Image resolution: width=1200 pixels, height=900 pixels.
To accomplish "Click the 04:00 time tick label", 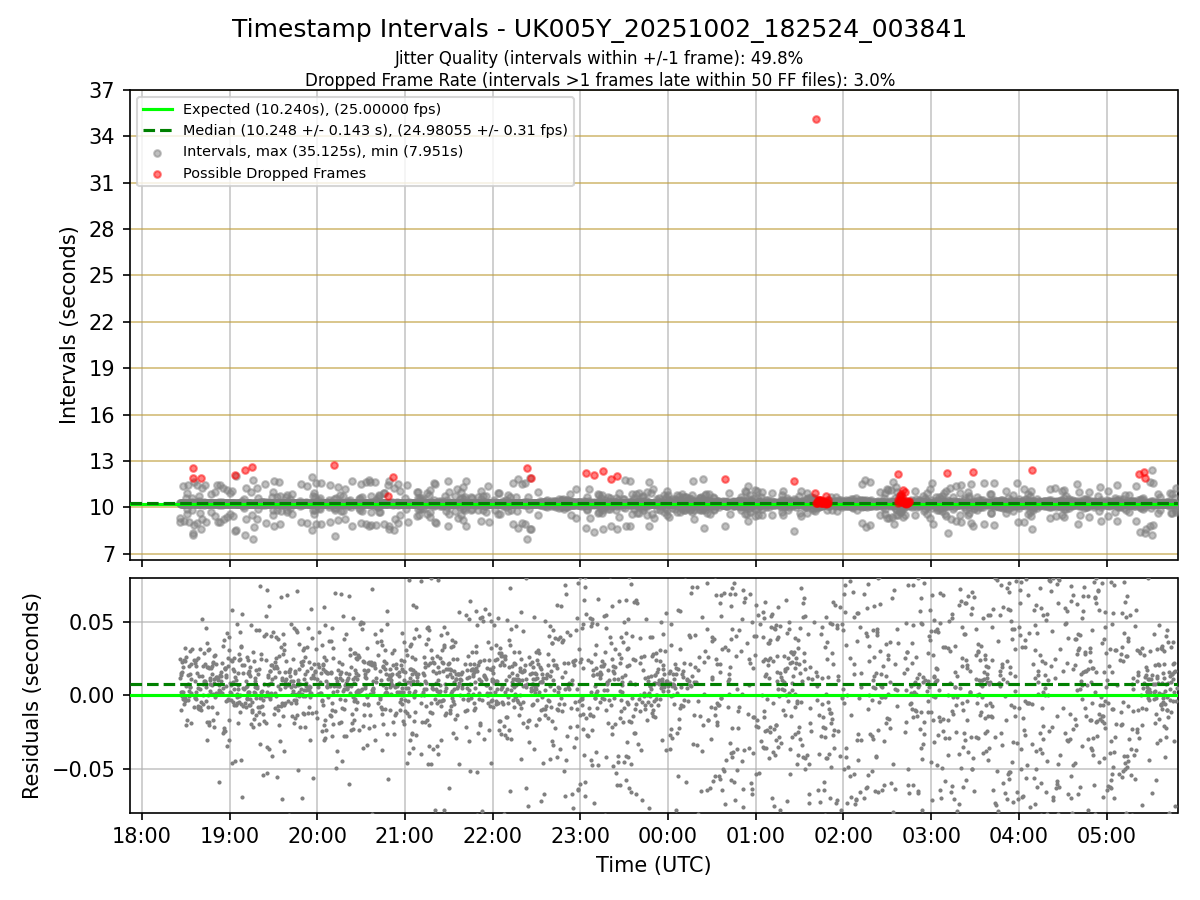I will 1019,835.
